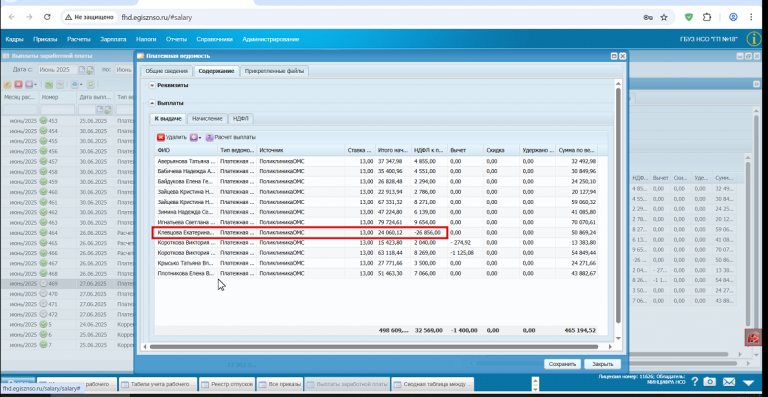
Task: Open the browser extensions puzzle icon
Action: pos(707,17)
